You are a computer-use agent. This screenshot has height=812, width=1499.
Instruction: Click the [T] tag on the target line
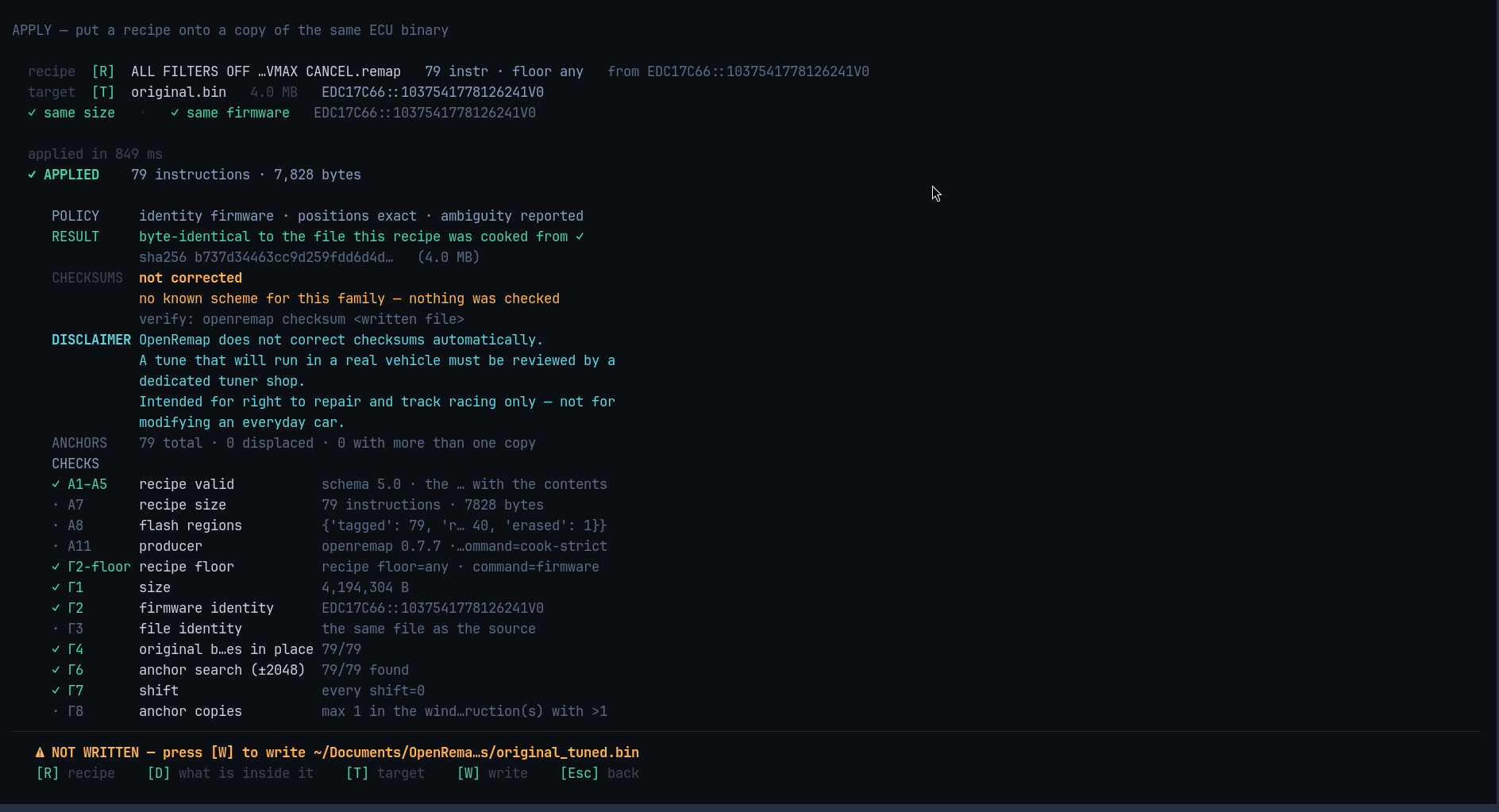click(103, 92)
